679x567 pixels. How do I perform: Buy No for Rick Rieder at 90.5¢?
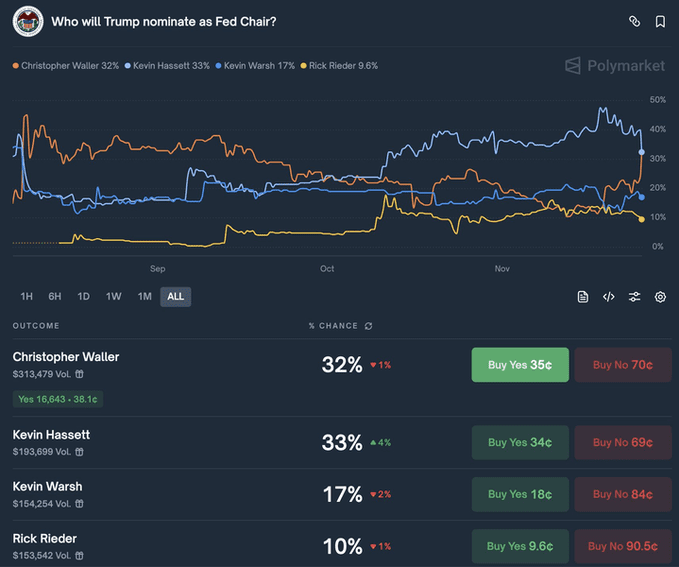[622, 546]
